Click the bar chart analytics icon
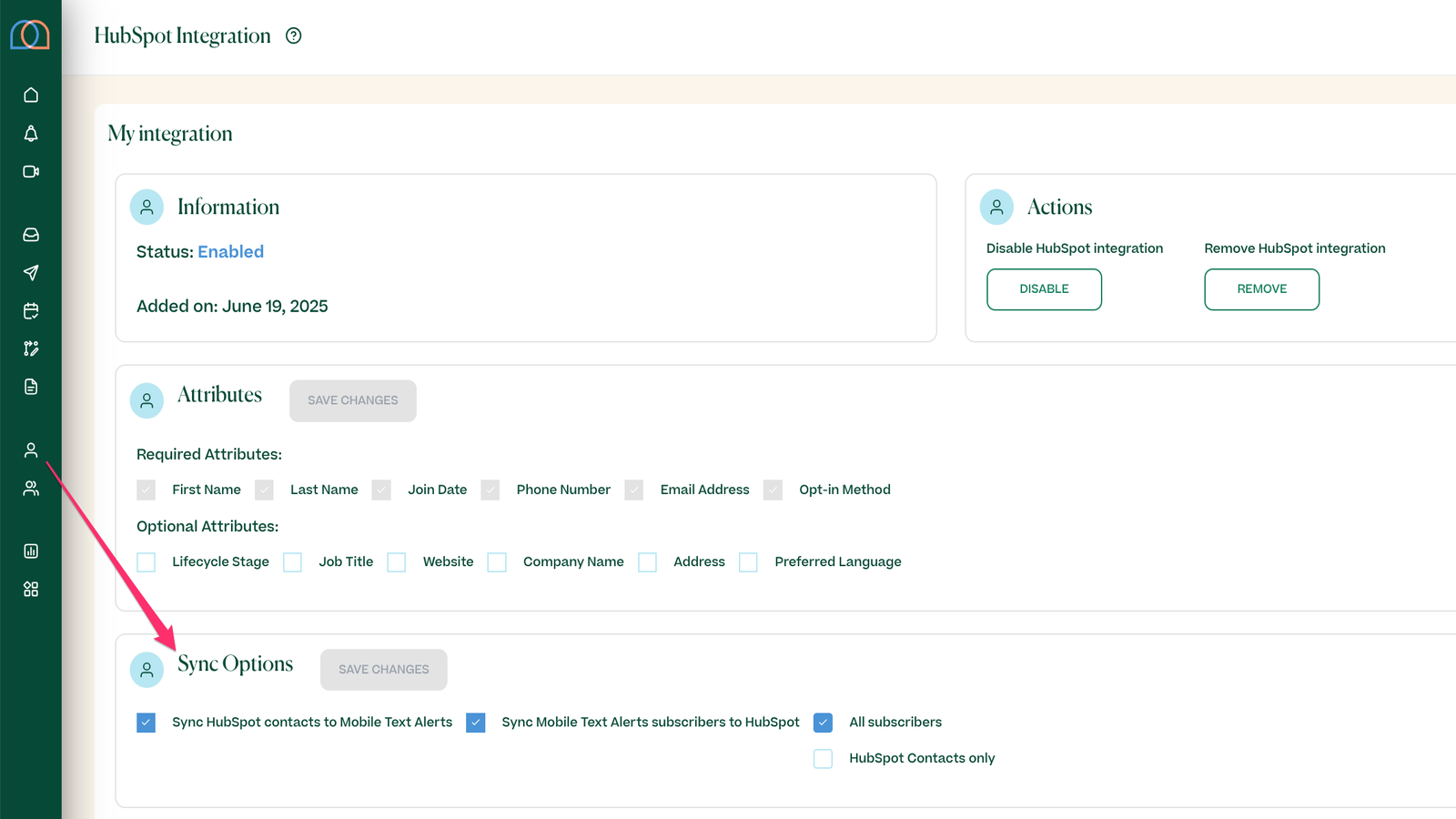1456x819 pixels. 31,551
